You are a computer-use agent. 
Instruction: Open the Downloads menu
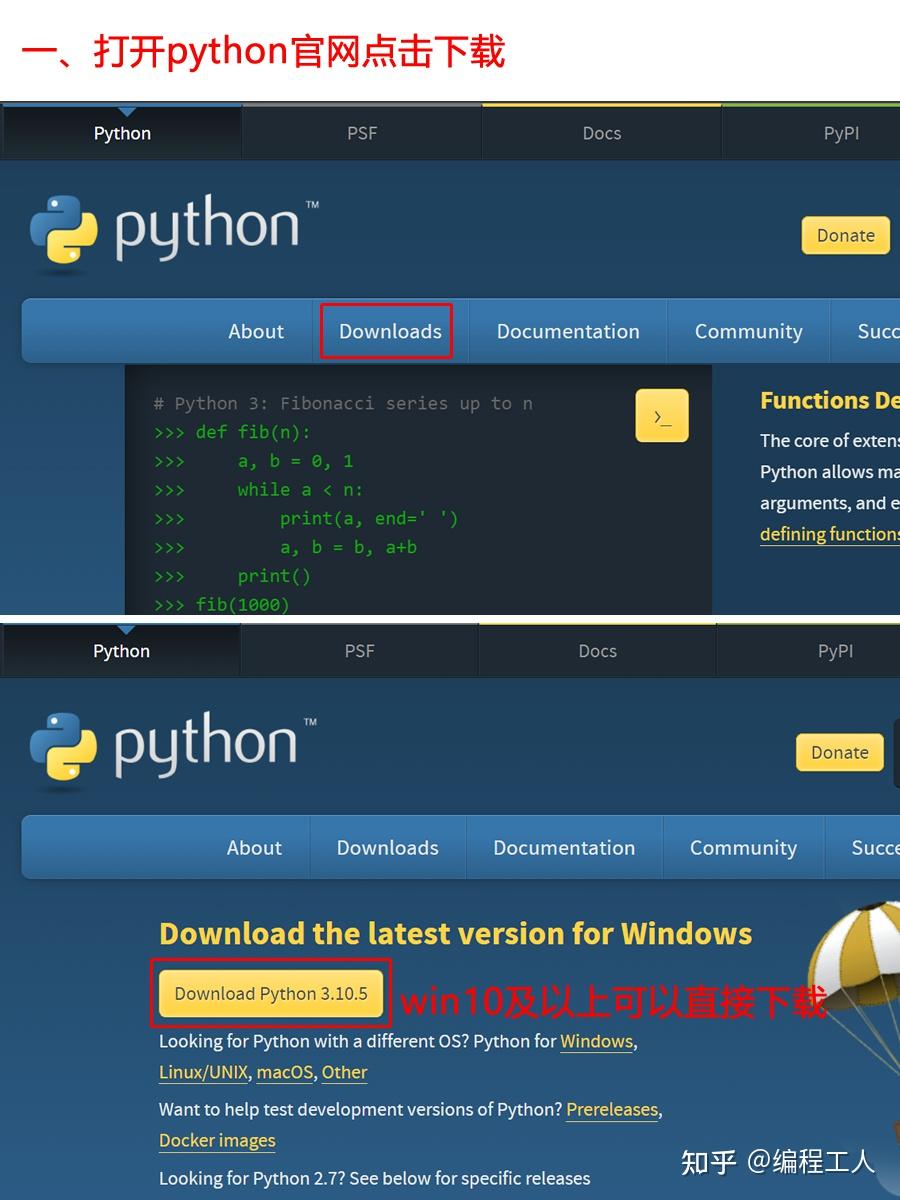tap(389, 331)
